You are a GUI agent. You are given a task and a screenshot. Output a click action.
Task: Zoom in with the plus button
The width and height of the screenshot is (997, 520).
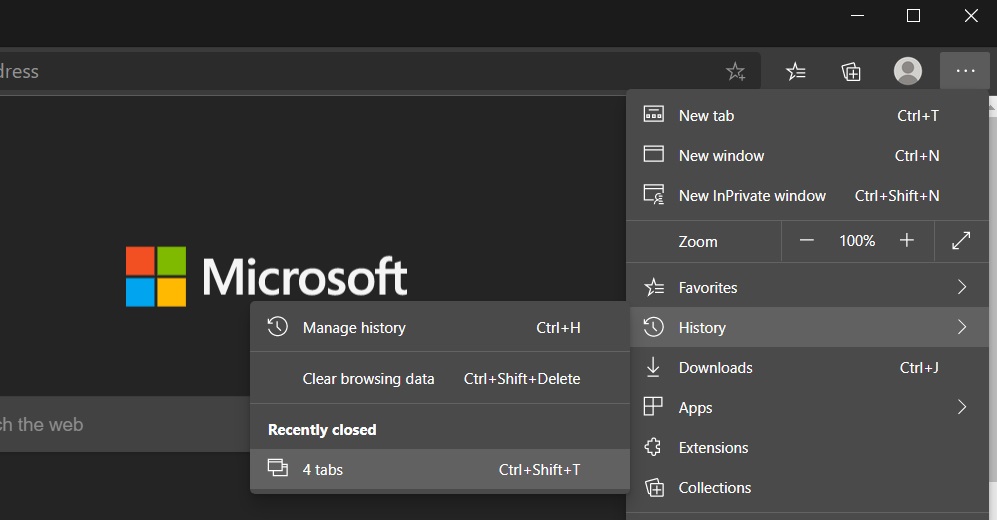click(x=907, y=241)
